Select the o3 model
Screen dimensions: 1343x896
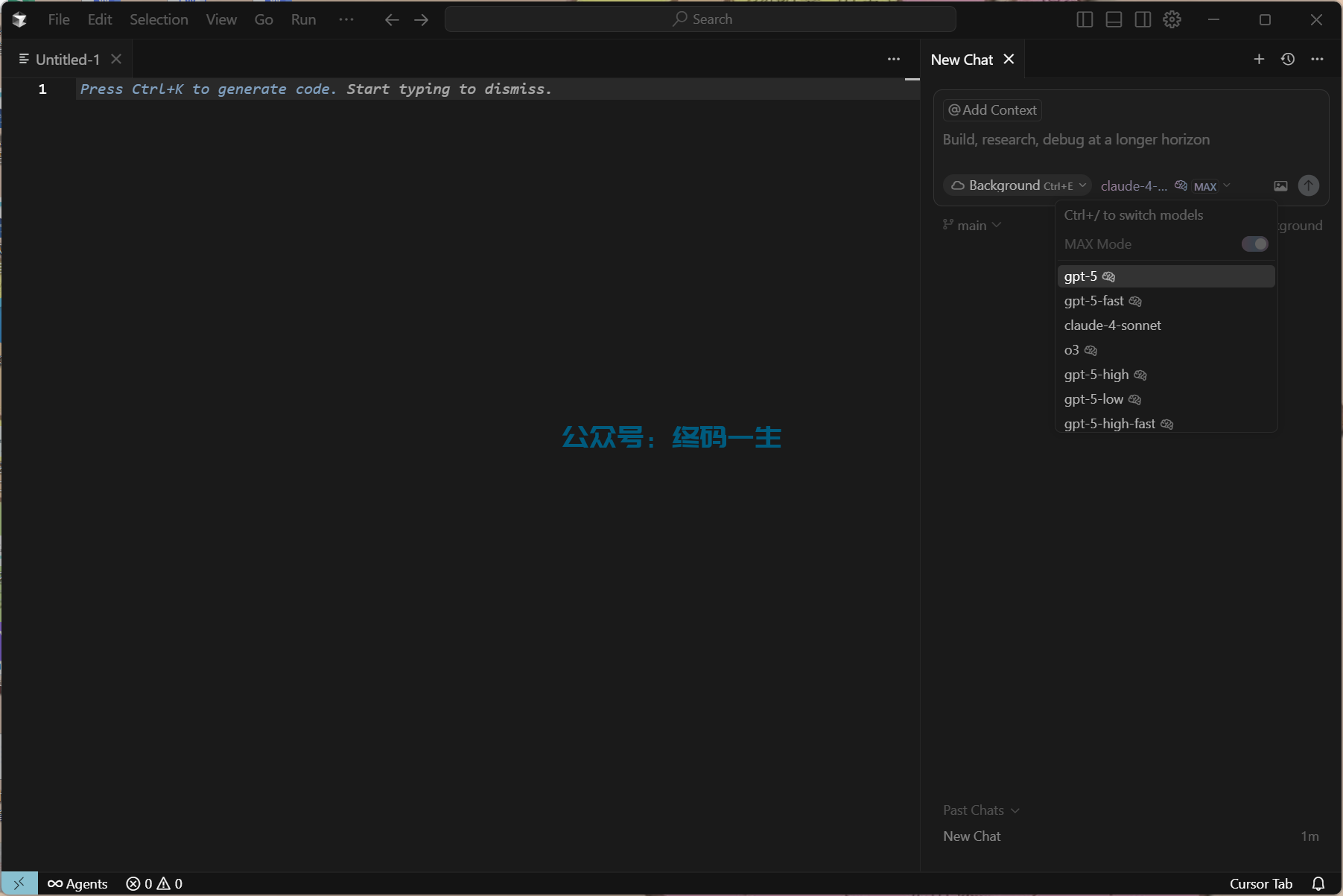click(1166, 350)
